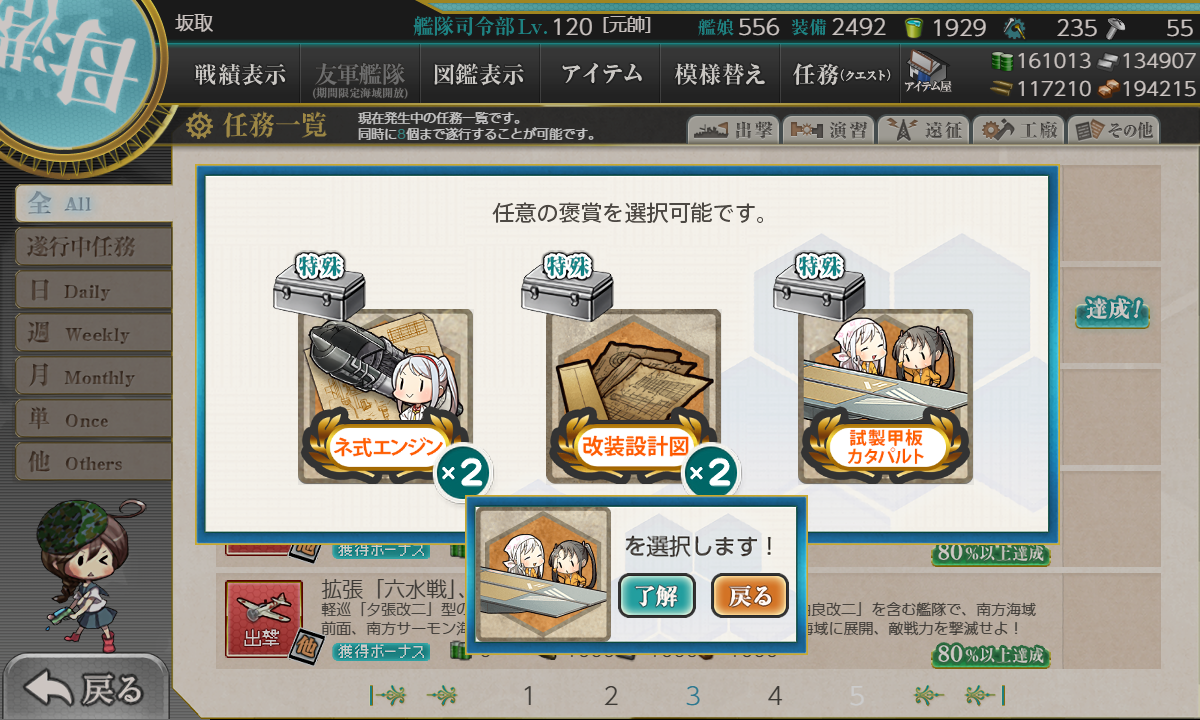
Task: Jump to last quest page arrow
Action: (984, 695)
